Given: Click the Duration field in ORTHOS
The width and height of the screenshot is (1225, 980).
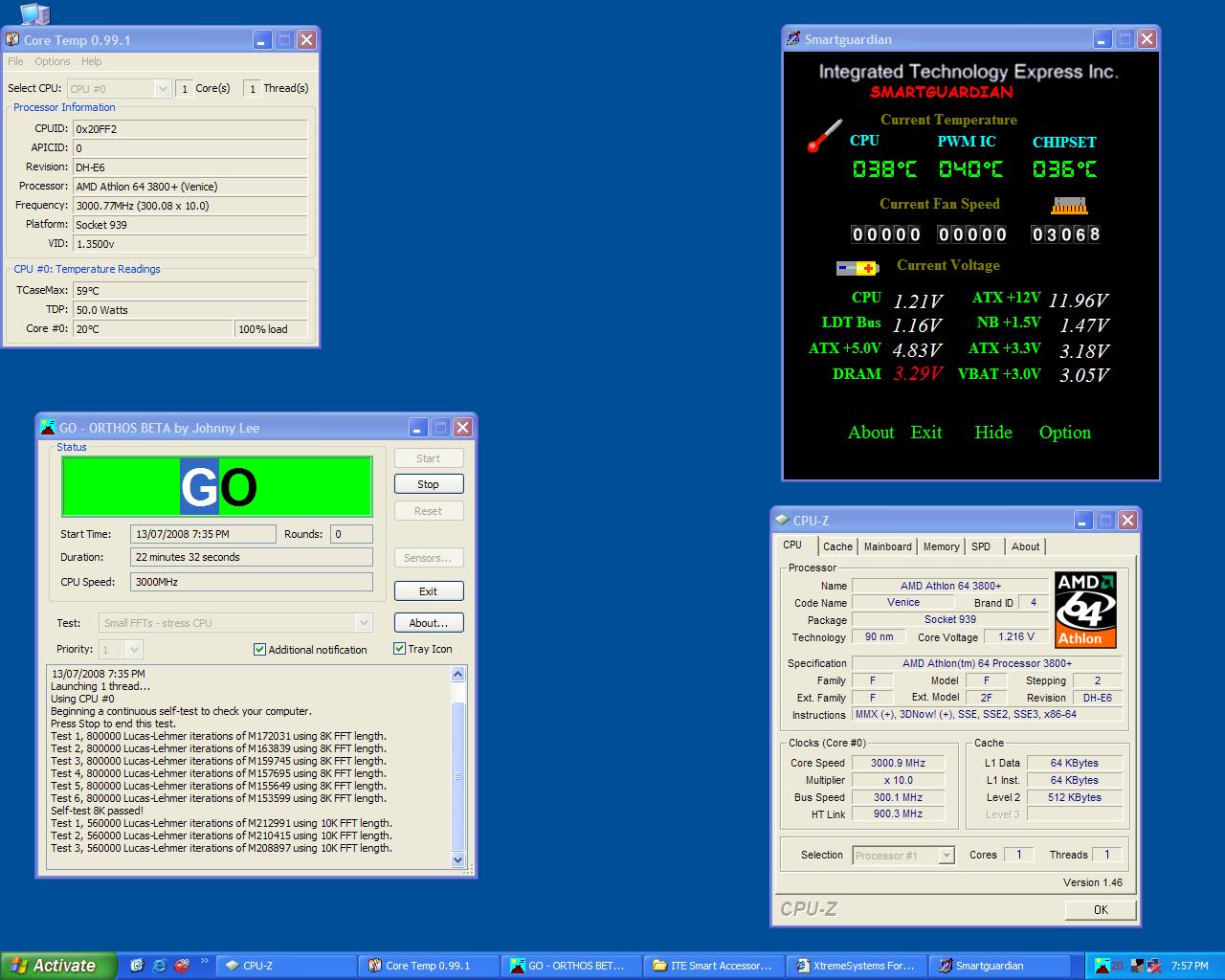Looking at the screenshot, I should click(x=252, y=557).
